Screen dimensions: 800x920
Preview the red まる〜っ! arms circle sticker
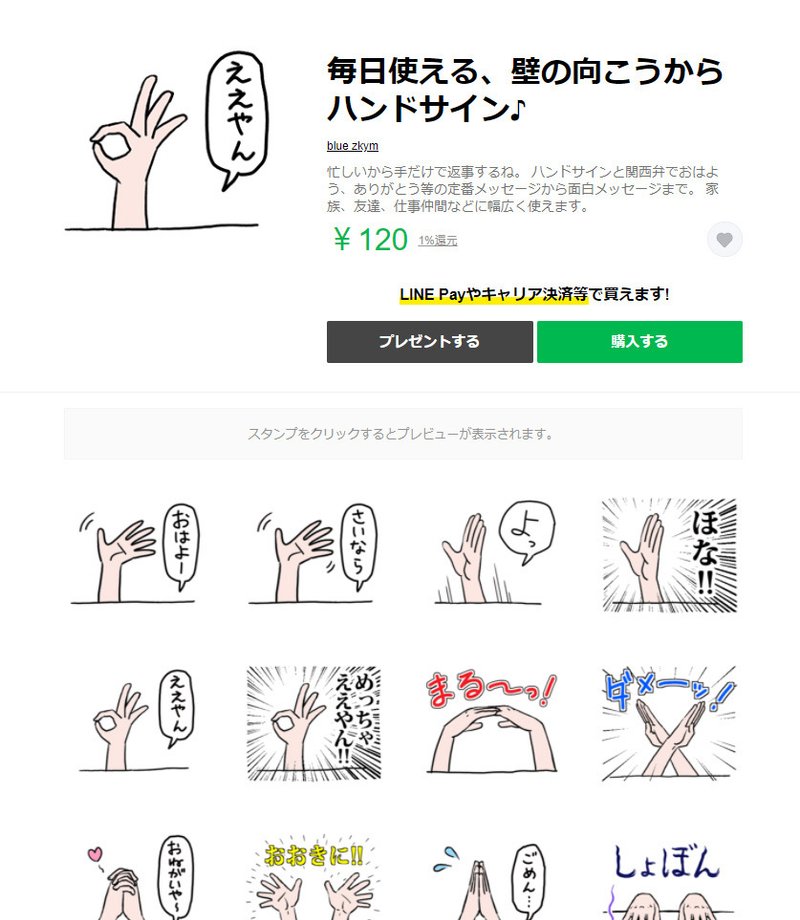click(492, 723)
